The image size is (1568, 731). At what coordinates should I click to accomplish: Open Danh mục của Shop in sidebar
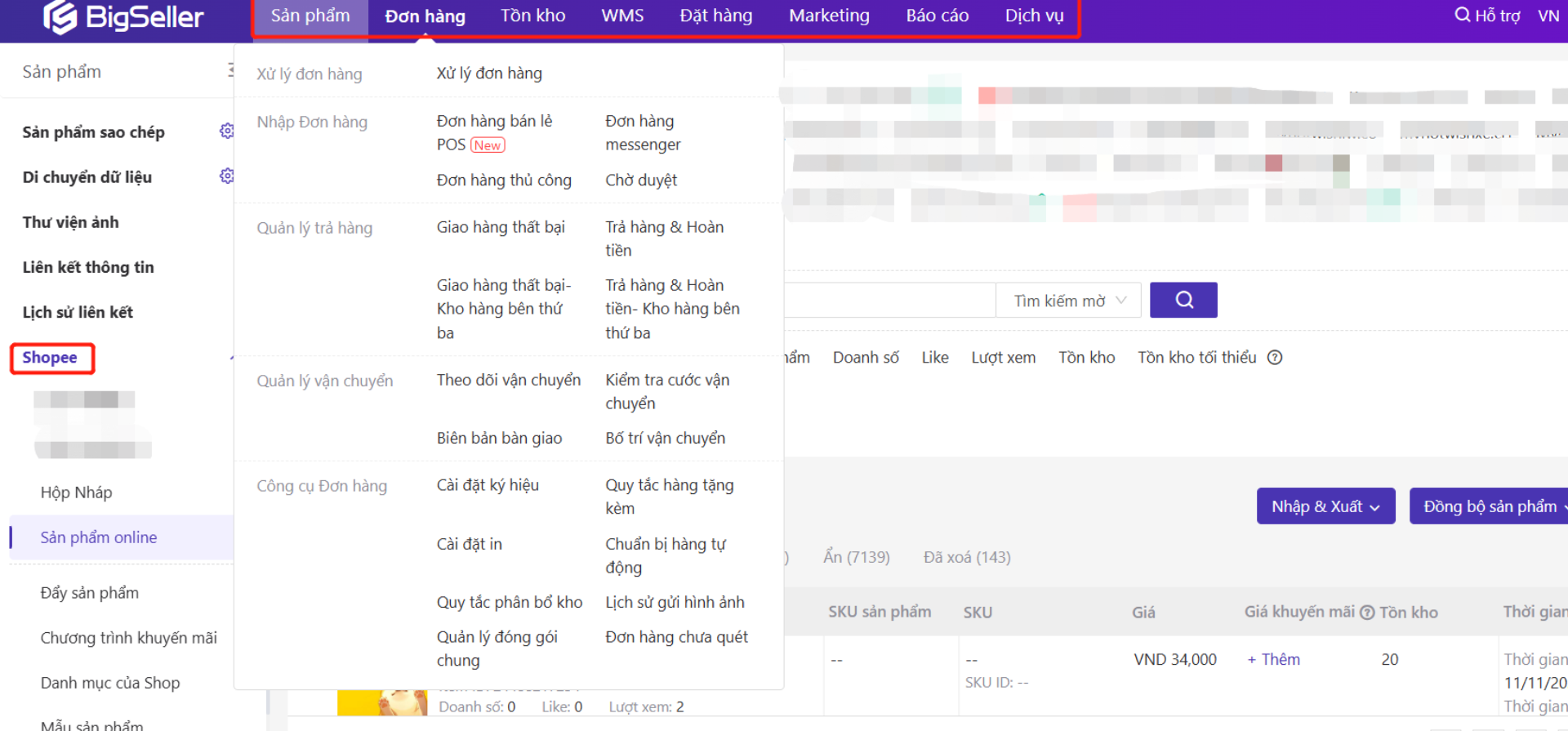(110, 683)
